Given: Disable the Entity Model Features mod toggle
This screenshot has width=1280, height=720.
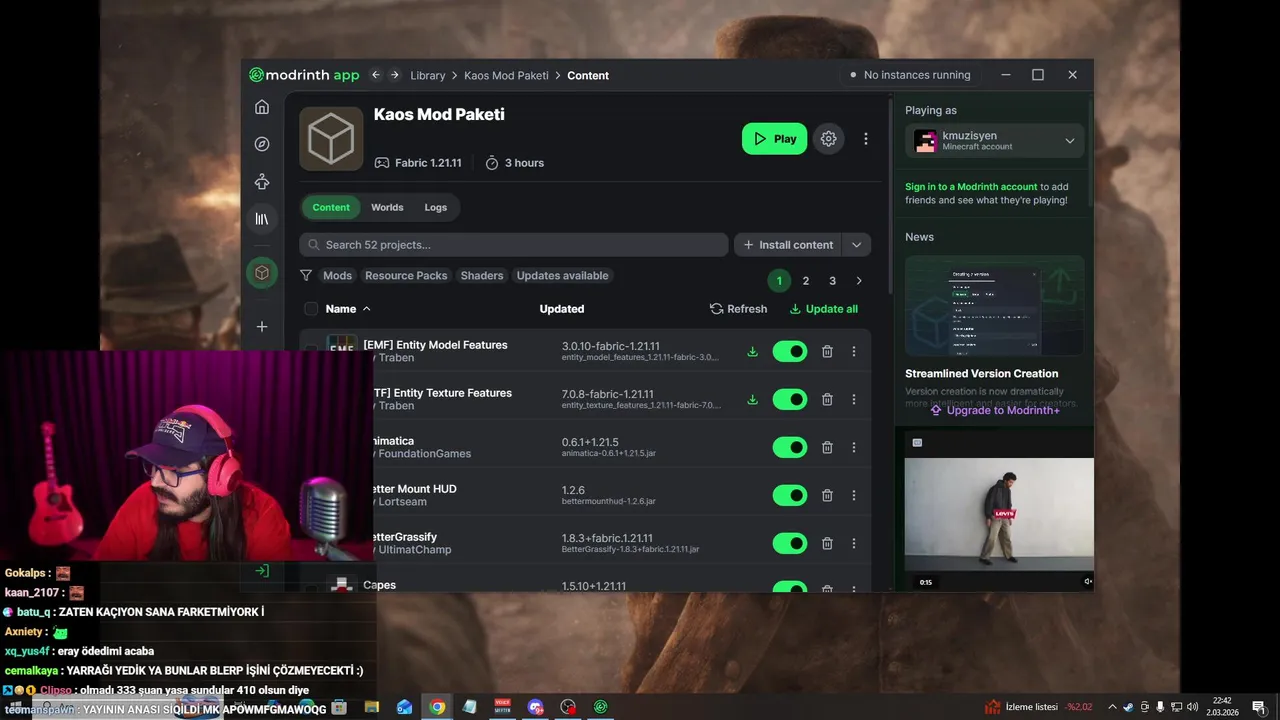Looking at the screenshot, I should [790, 351].
